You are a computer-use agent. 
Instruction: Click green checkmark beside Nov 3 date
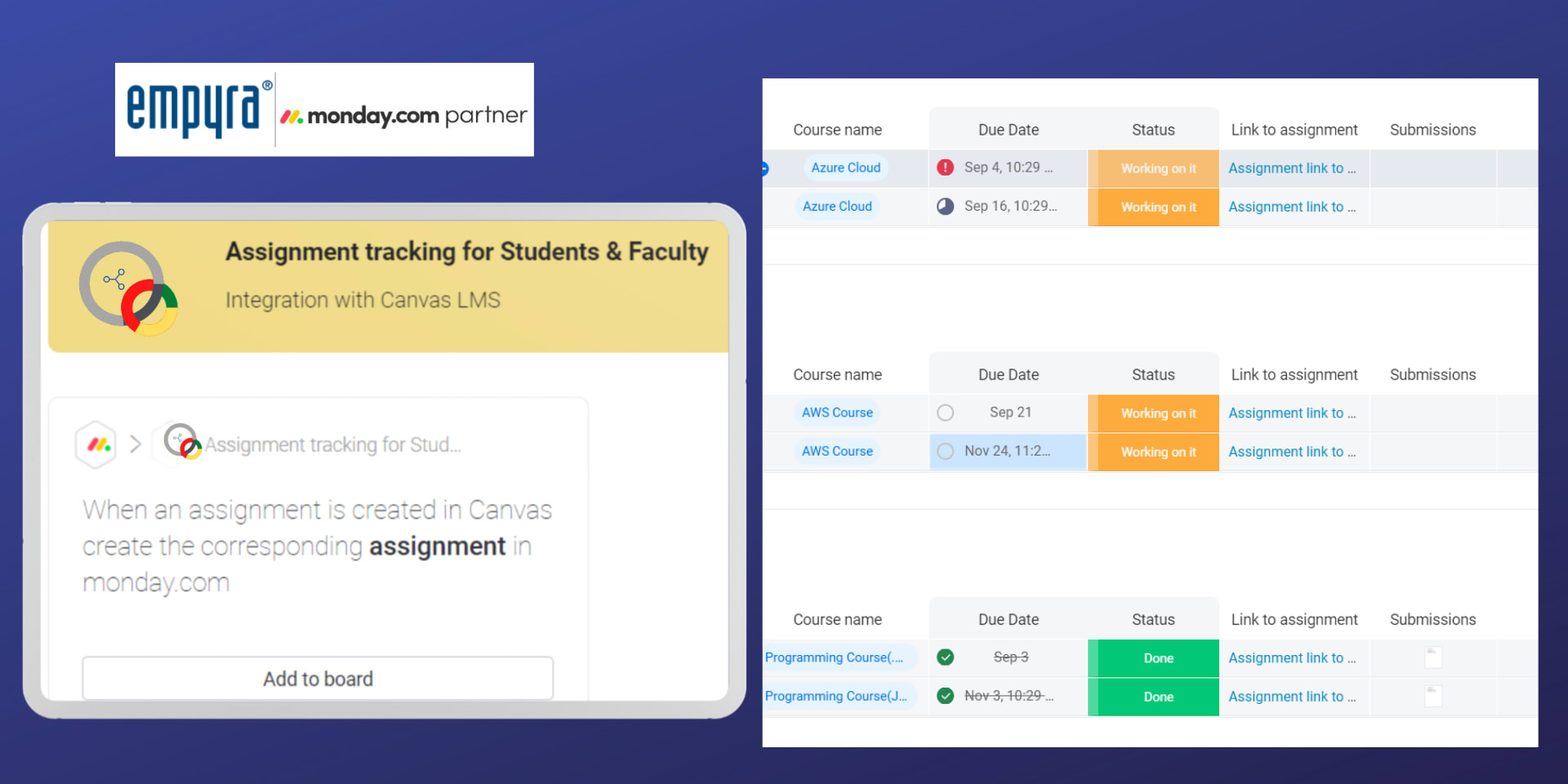pyautogui.click(x=945, y=696)
